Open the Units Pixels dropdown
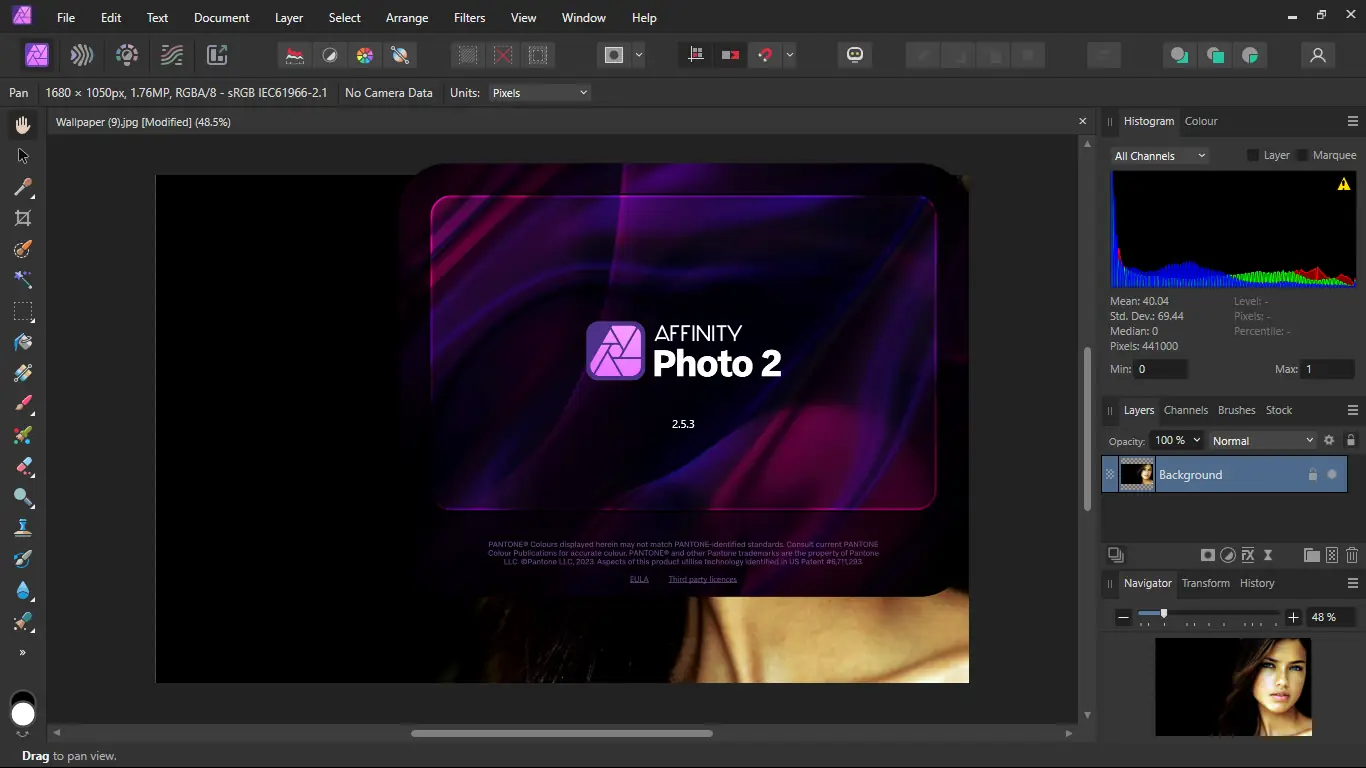 coord(540,93)
